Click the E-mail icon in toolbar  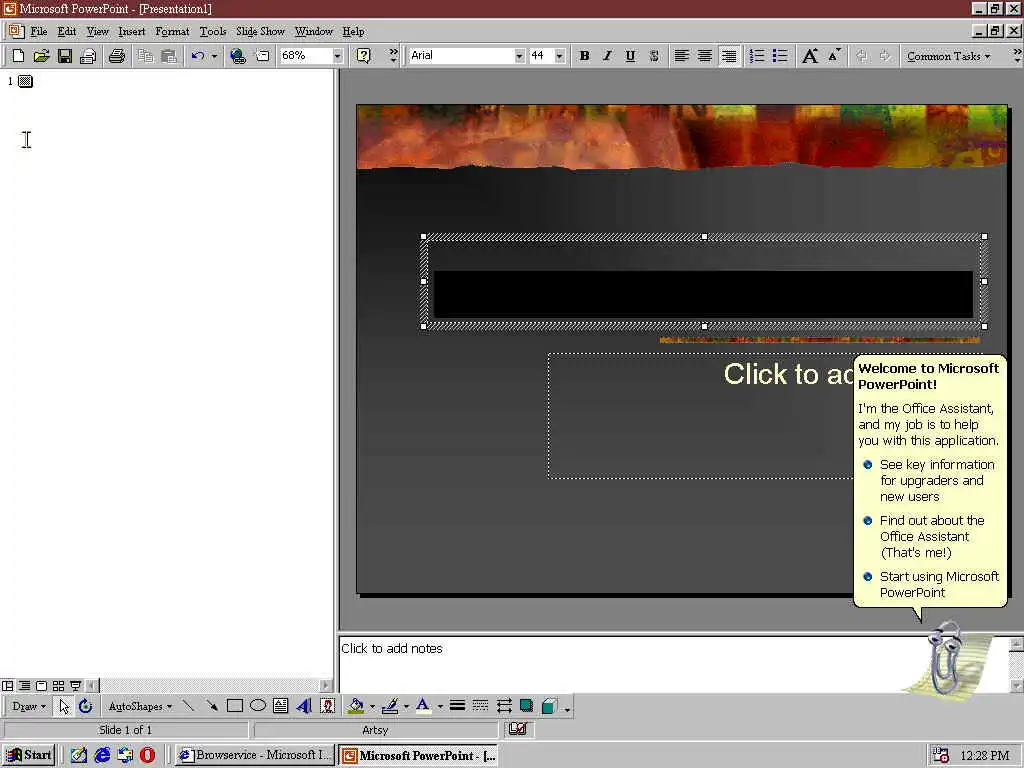[x=88, y=56]
